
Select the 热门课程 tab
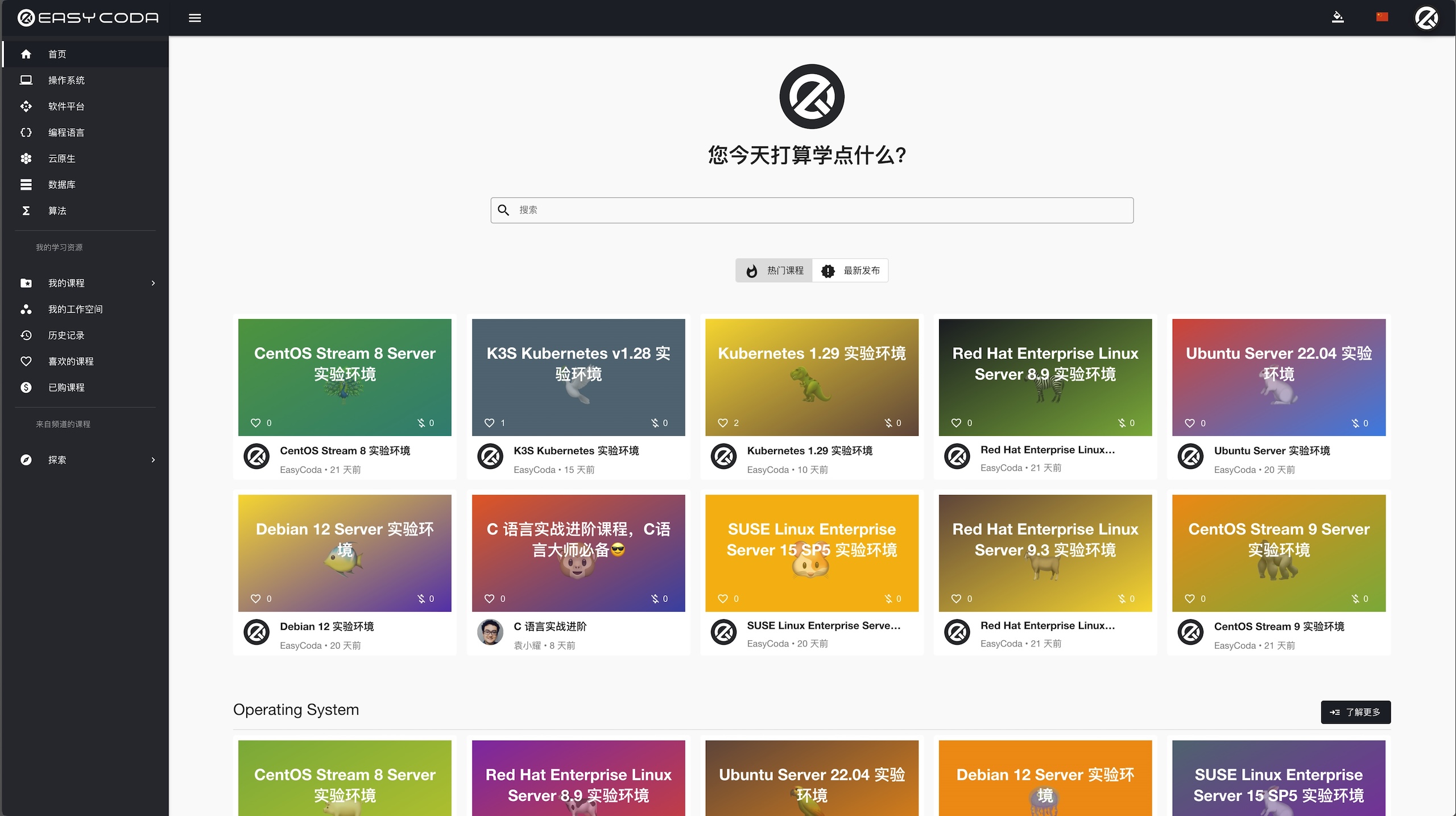click(774, 270)
